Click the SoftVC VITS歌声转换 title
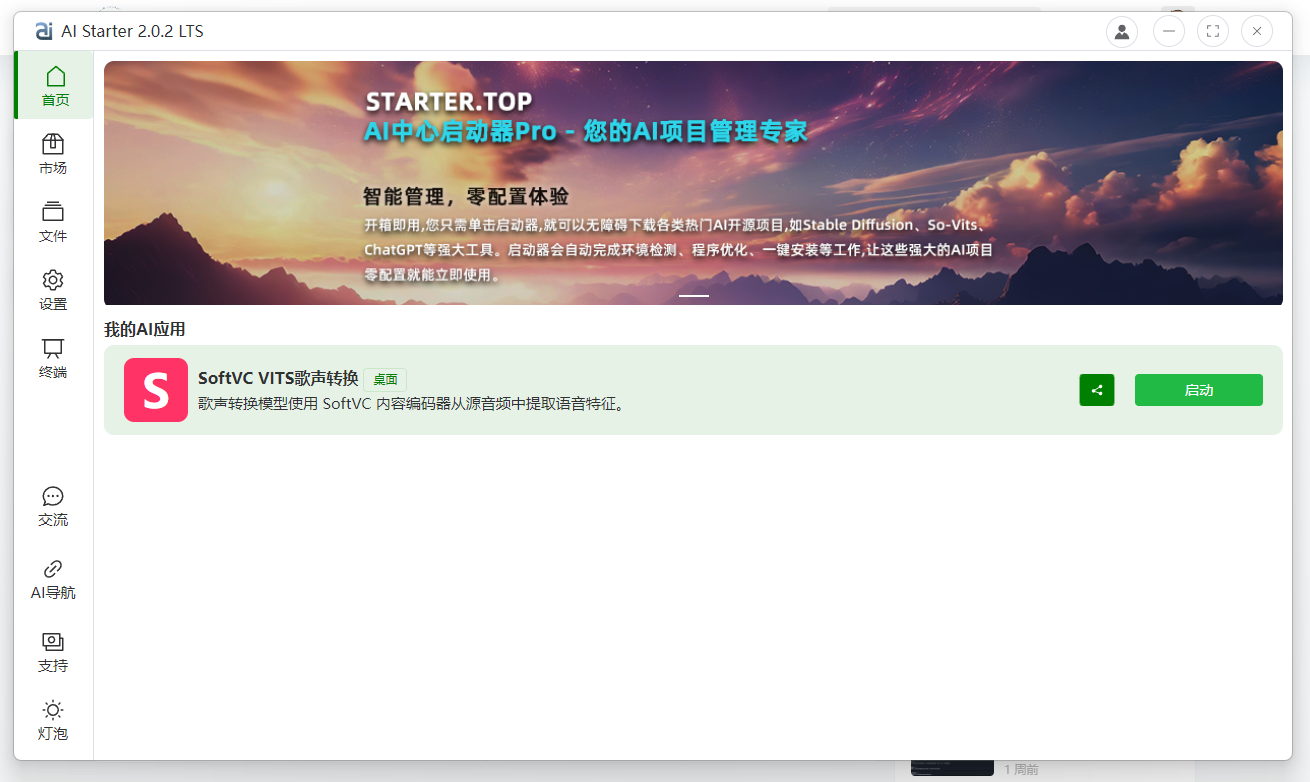Screen dimensions: 1310x782 tap(278, 378)
